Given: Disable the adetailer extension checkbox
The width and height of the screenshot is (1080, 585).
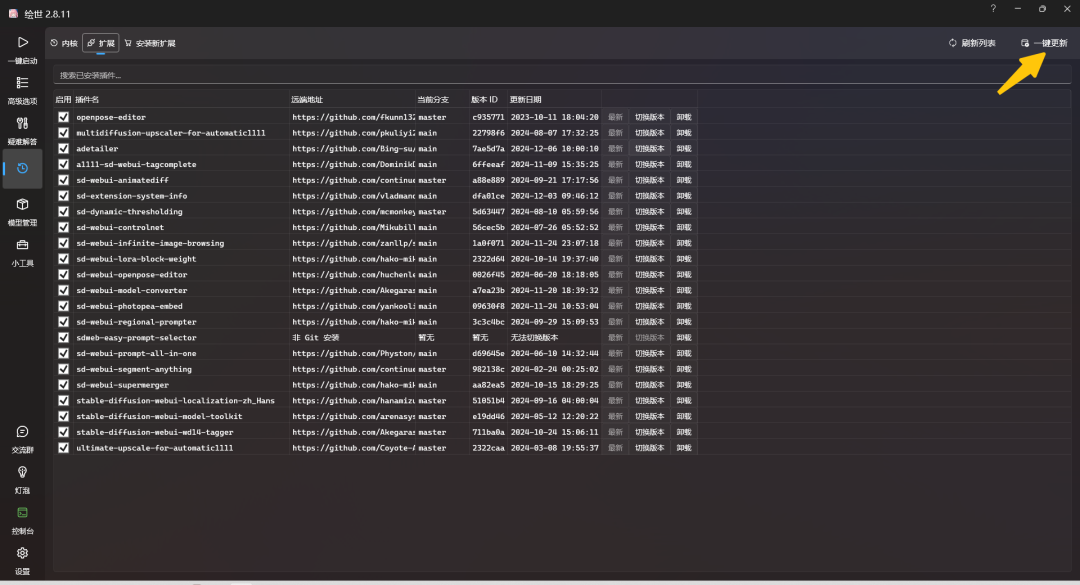Looking at the screenshot, I should tap(64, 148).
